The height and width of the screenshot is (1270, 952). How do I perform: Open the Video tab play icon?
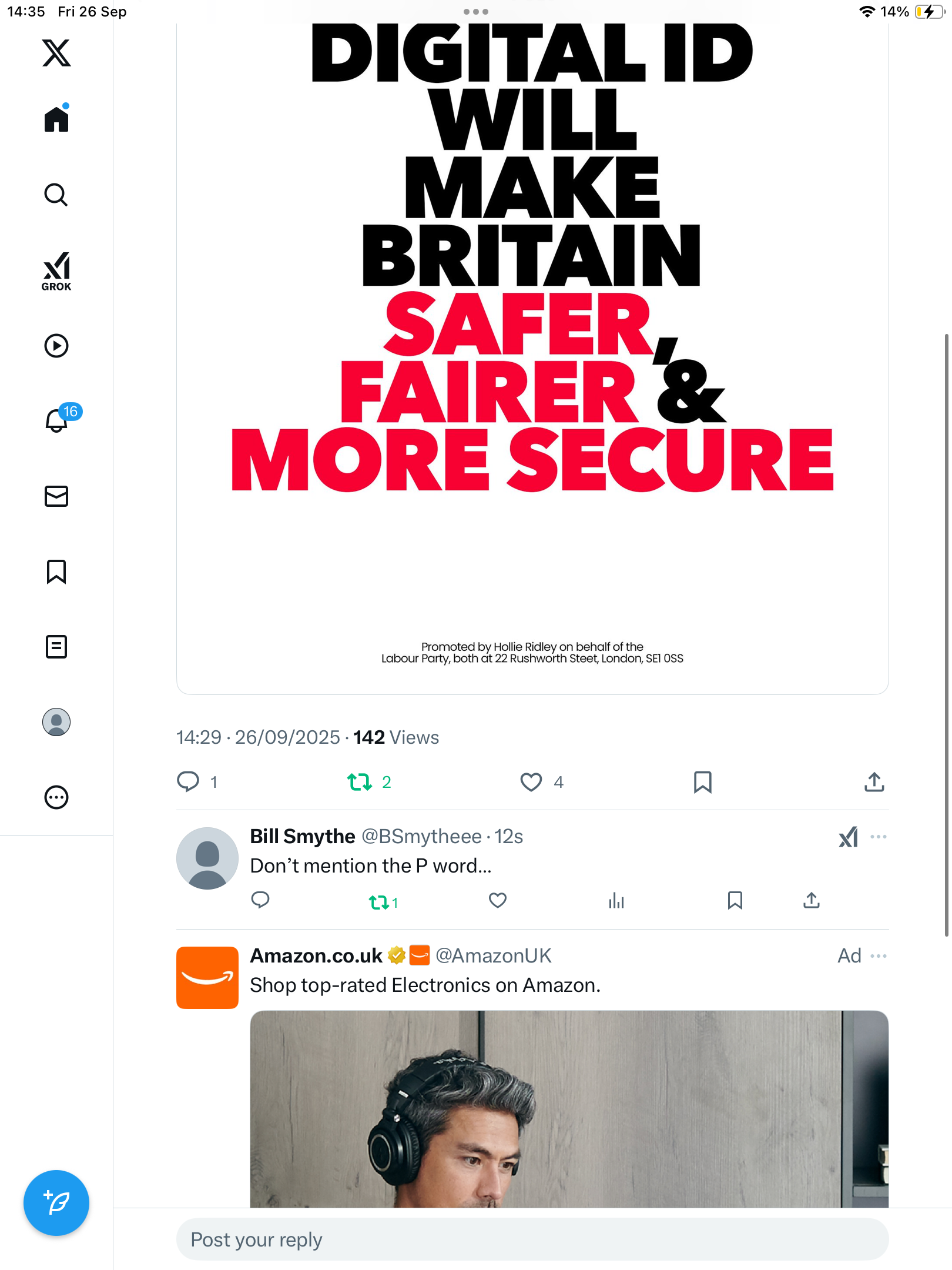pos(56,346)
